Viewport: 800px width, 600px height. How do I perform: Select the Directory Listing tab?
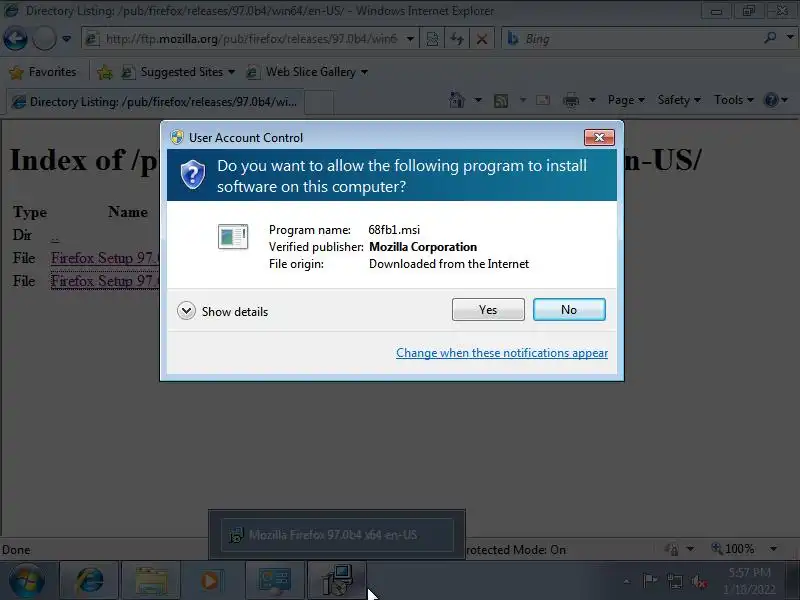point(155,102)
